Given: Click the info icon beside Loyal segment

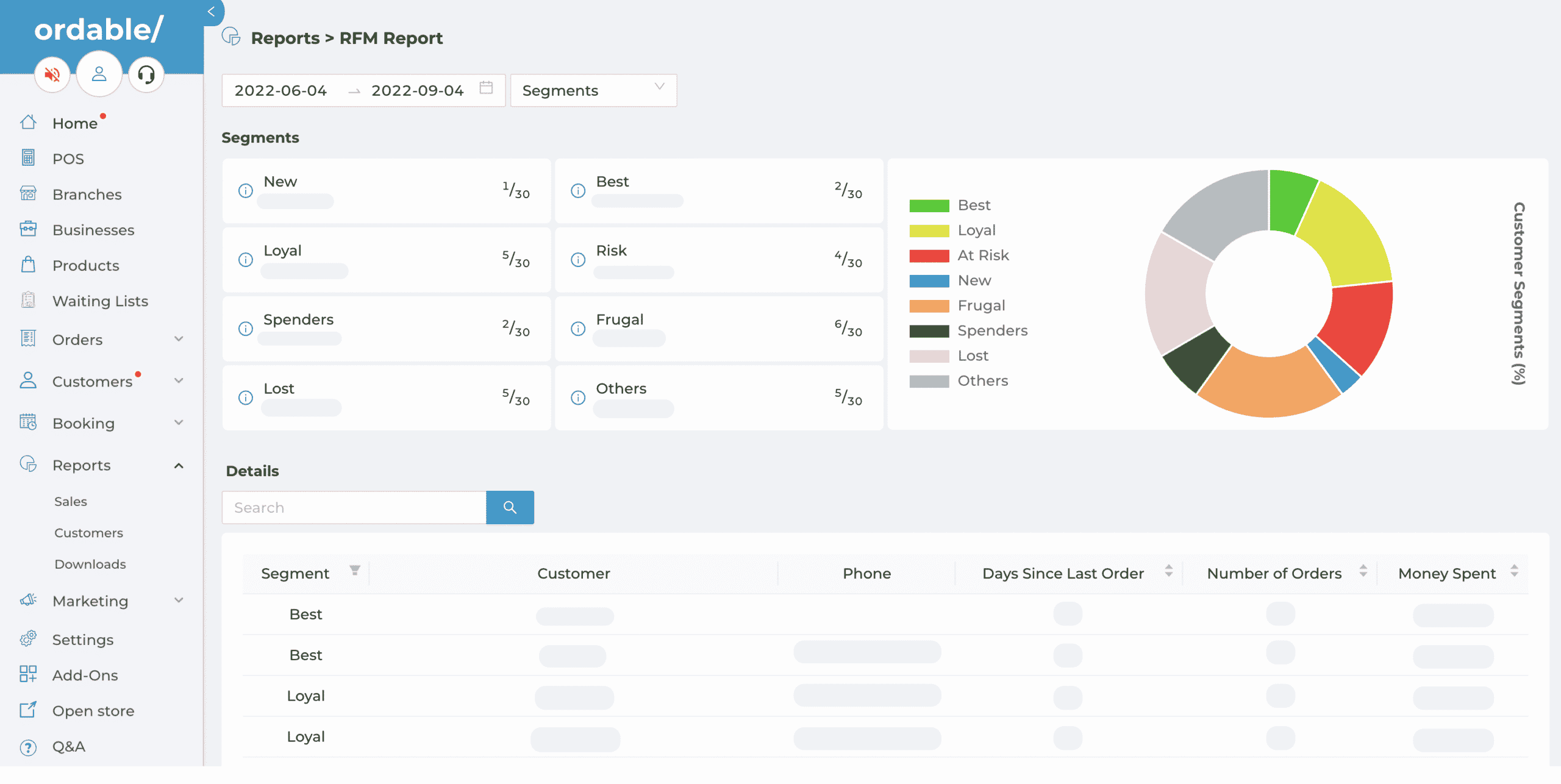Looking at the screenshot, I should click(245, 260).
